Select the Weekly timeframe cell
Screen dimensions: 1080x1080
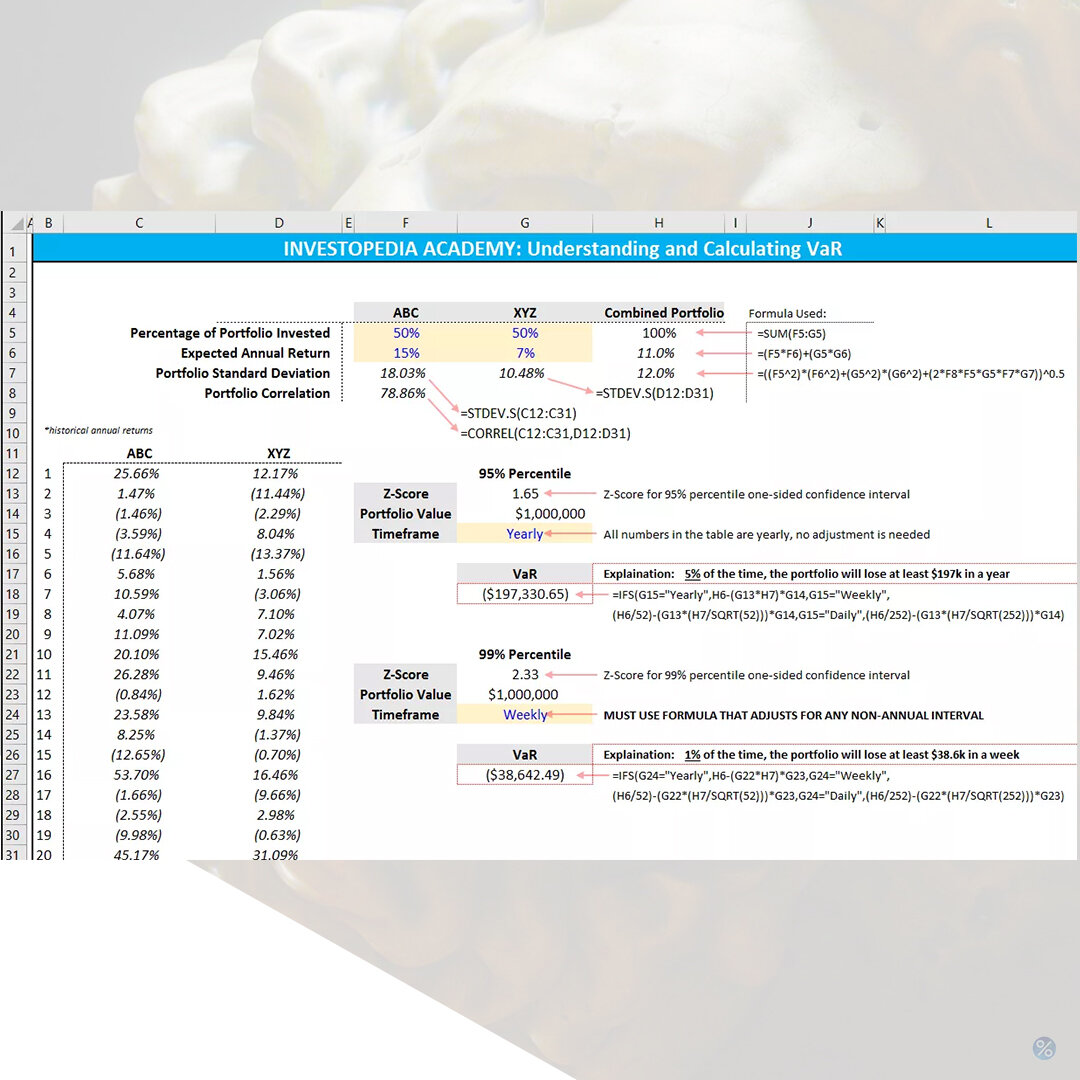click(525, 715)
